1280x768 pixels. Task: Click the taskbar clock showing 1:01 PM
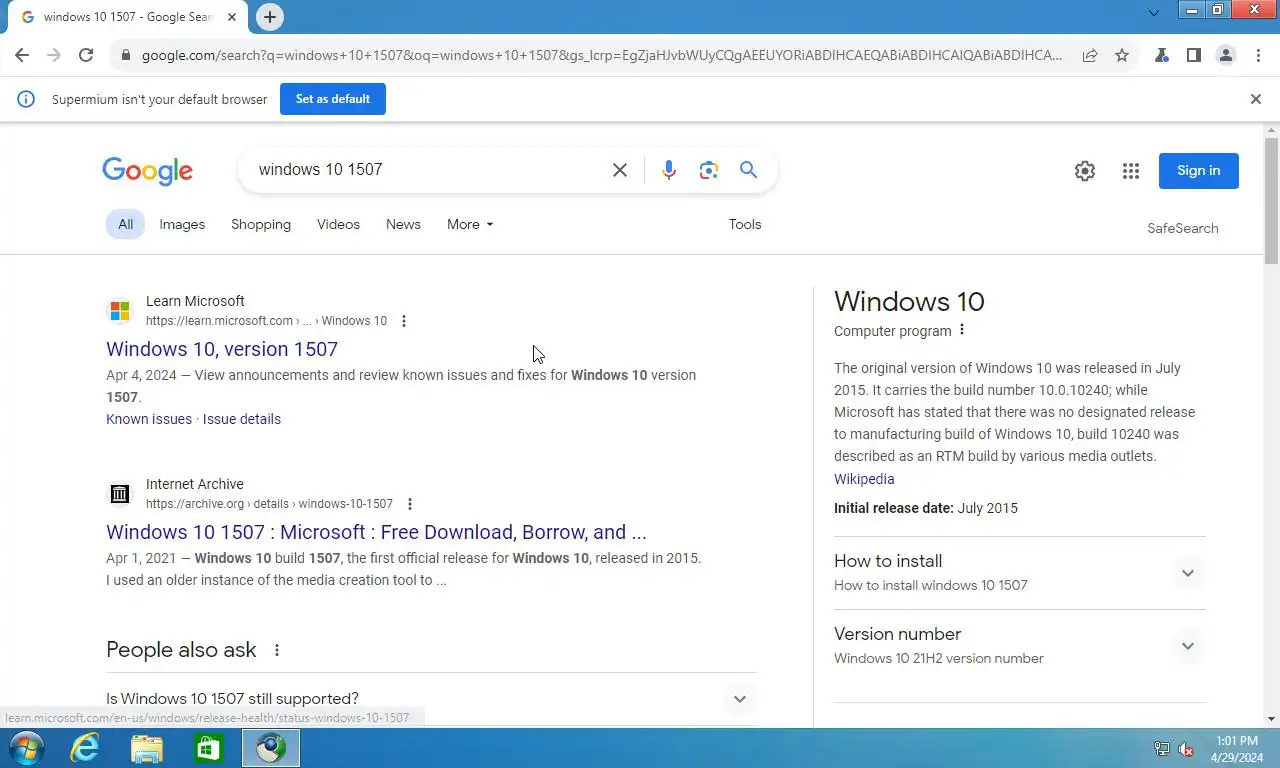tap(1236, 749)
